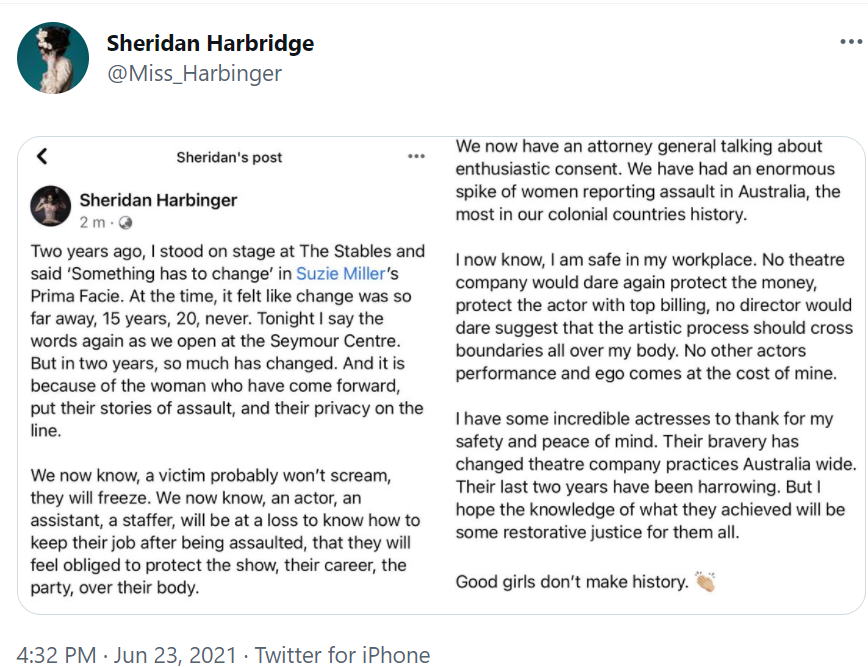Image resolution: width=868 pixels, height=667 pixels.
Task: Click the 'Two years ago' opening paragraph
Action: (228, 340)
